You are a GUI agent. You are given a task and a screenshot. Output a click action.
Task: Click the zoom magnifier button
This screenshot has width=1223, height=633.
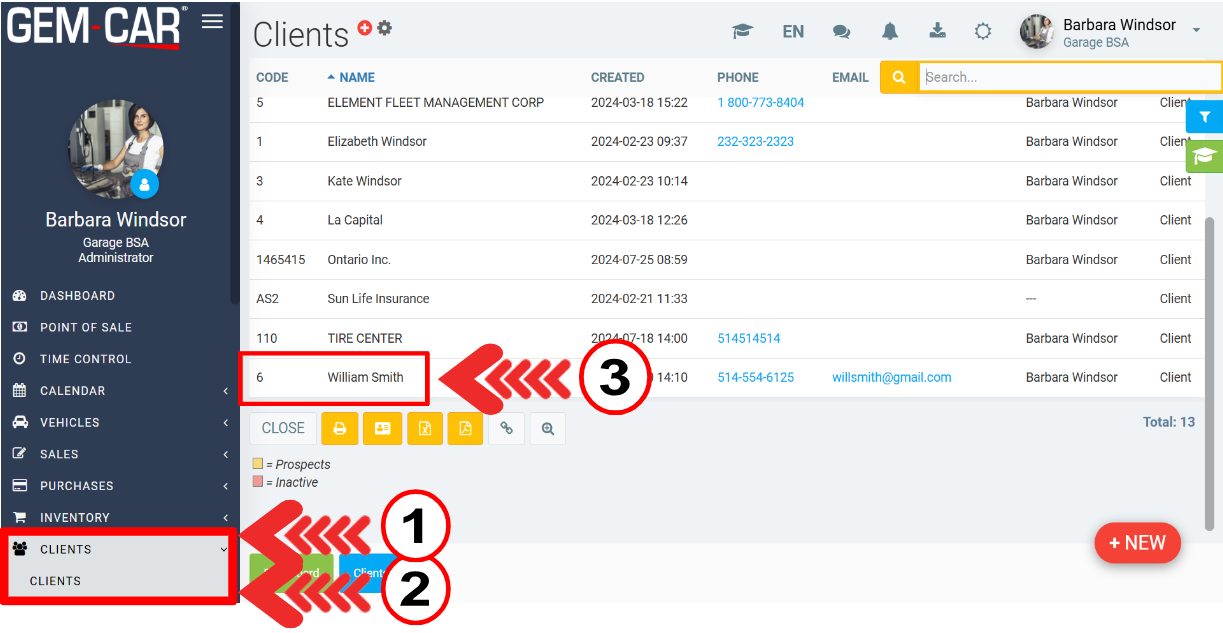coord(547,428)
